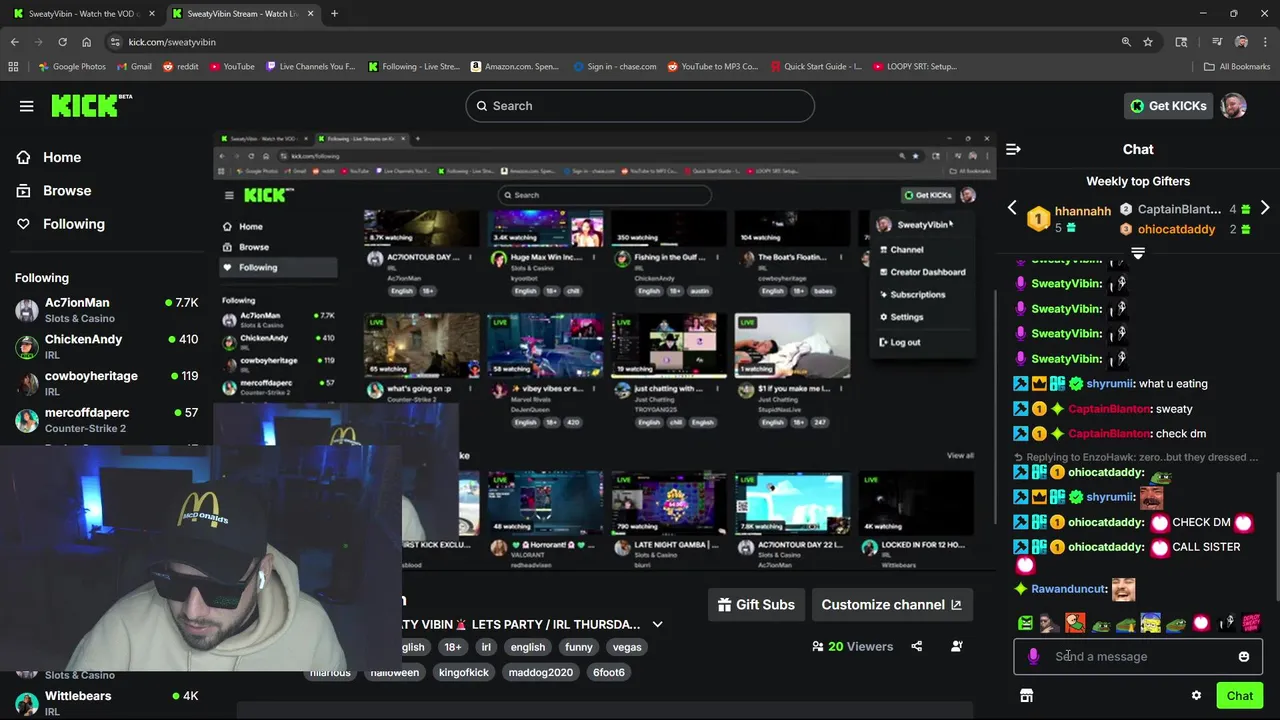Image resolution: width=1280 pixels, height=720 pixels.
Task: Select the halloween tag
Action: click(x=395, y=672)
